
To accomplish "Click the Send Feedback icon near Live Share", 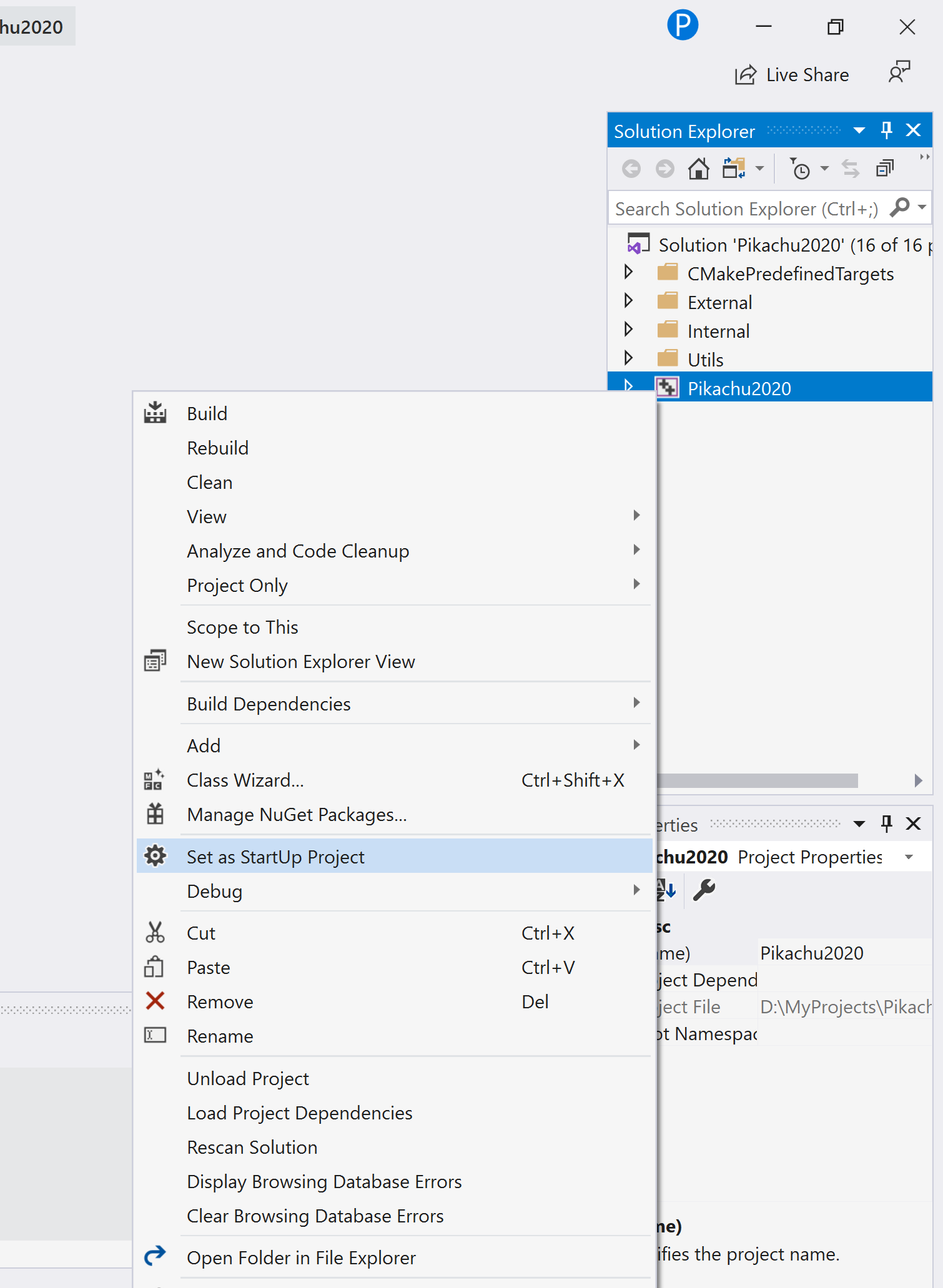I will click(x=899, y=73).
